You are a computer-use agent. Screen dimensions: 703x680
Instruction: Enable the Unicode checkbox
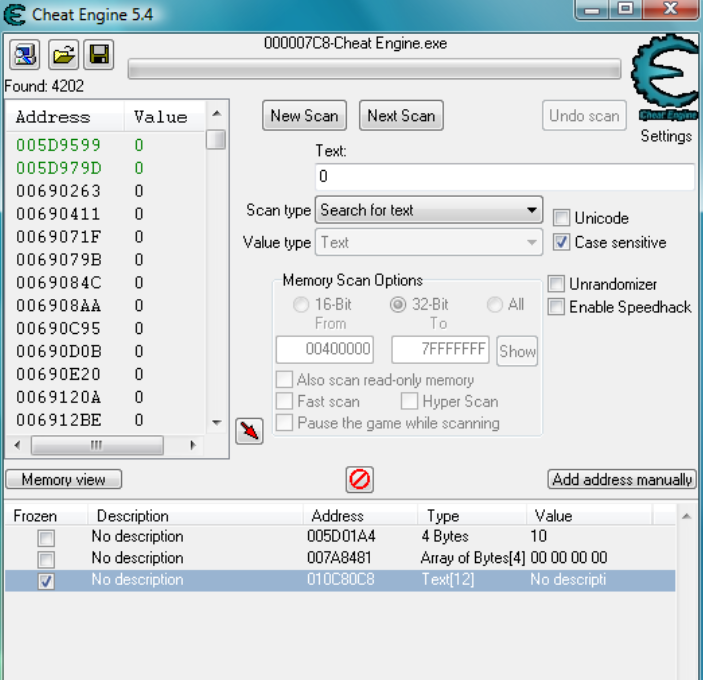pyautogui.click(x=561, y=218)
